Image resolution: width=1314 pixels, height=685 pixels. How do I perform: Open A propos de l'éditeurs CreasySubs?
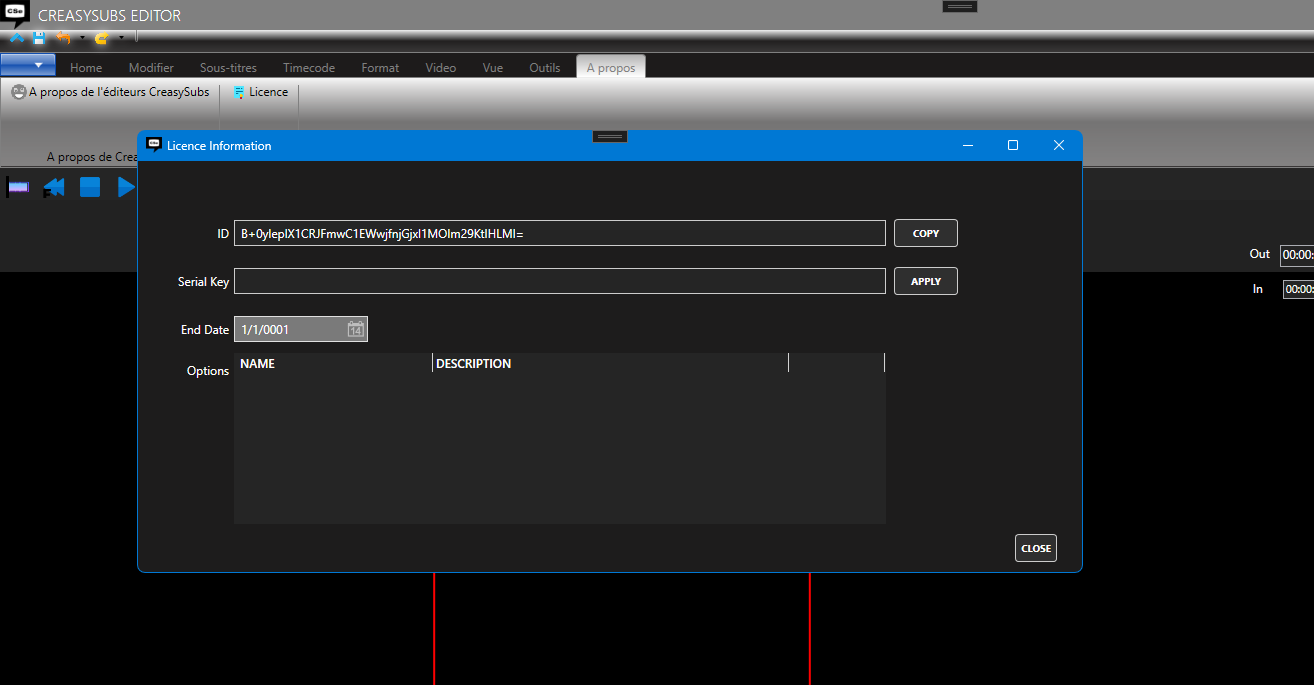[x=110, y=92]
